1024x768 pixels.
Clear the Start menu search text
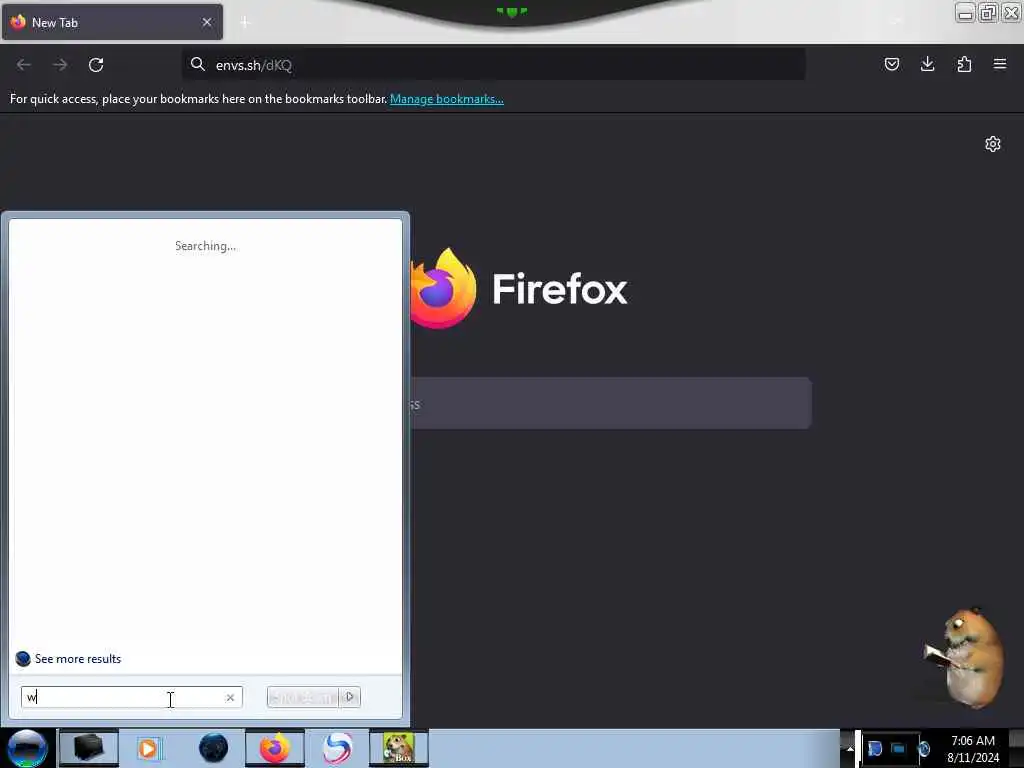pos(230,697)
